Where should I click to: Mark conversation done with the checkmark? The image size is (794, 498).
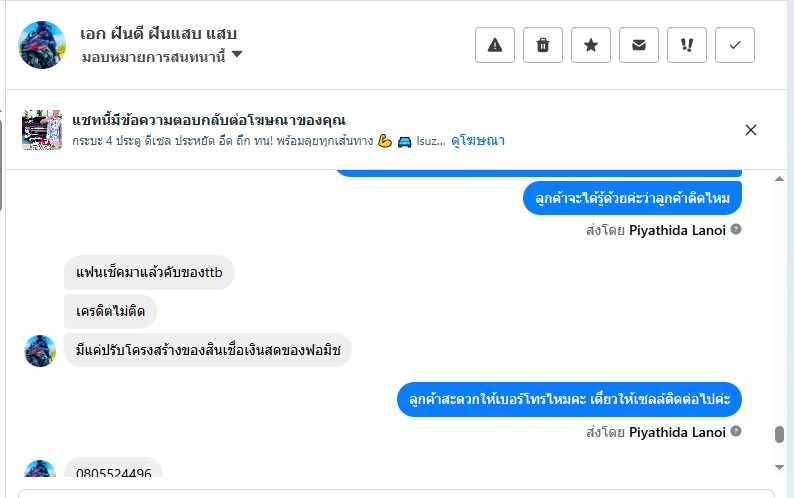(x=735, y=45)
